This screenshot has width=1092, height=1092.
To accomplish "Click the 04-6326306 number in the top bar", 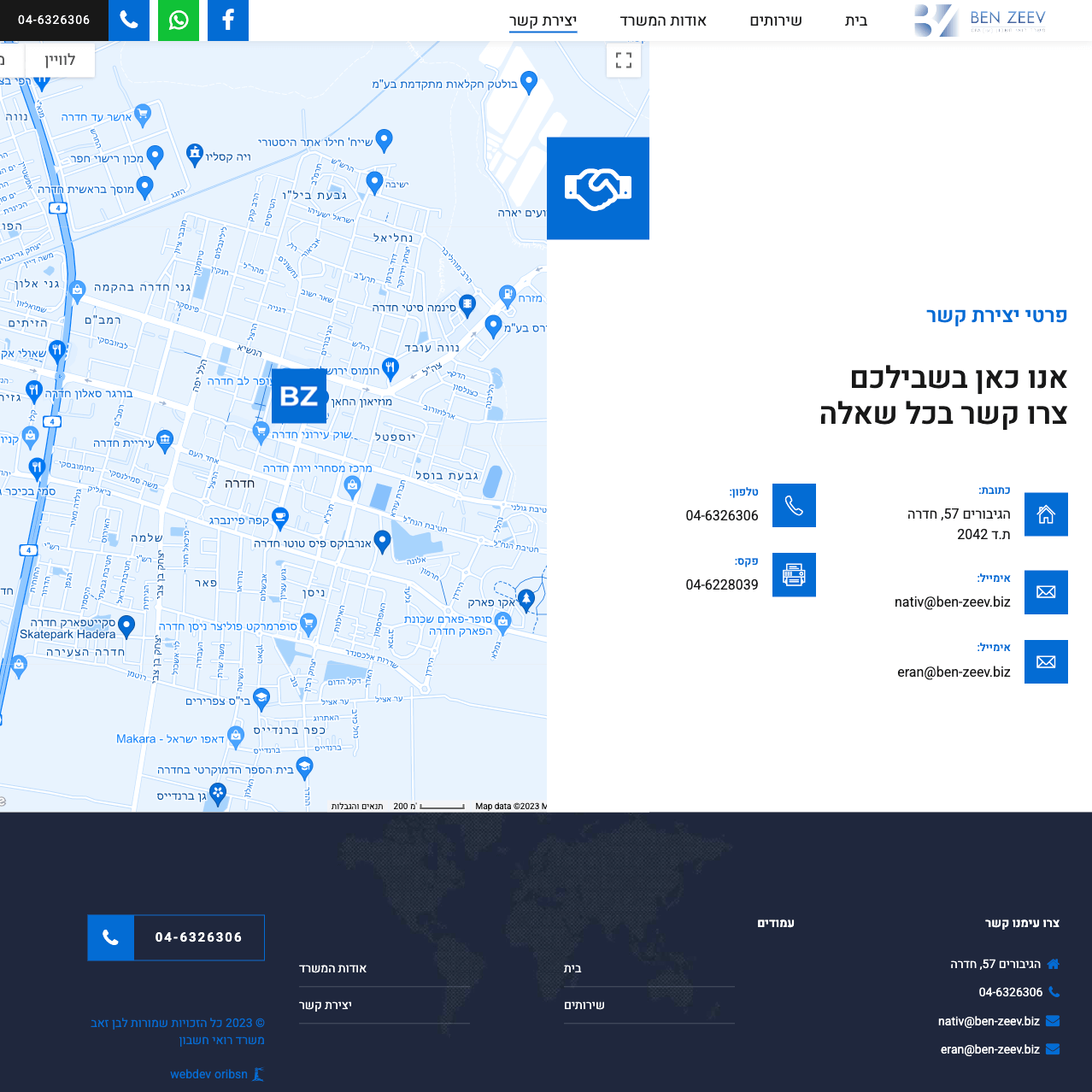I will (54, 20).
